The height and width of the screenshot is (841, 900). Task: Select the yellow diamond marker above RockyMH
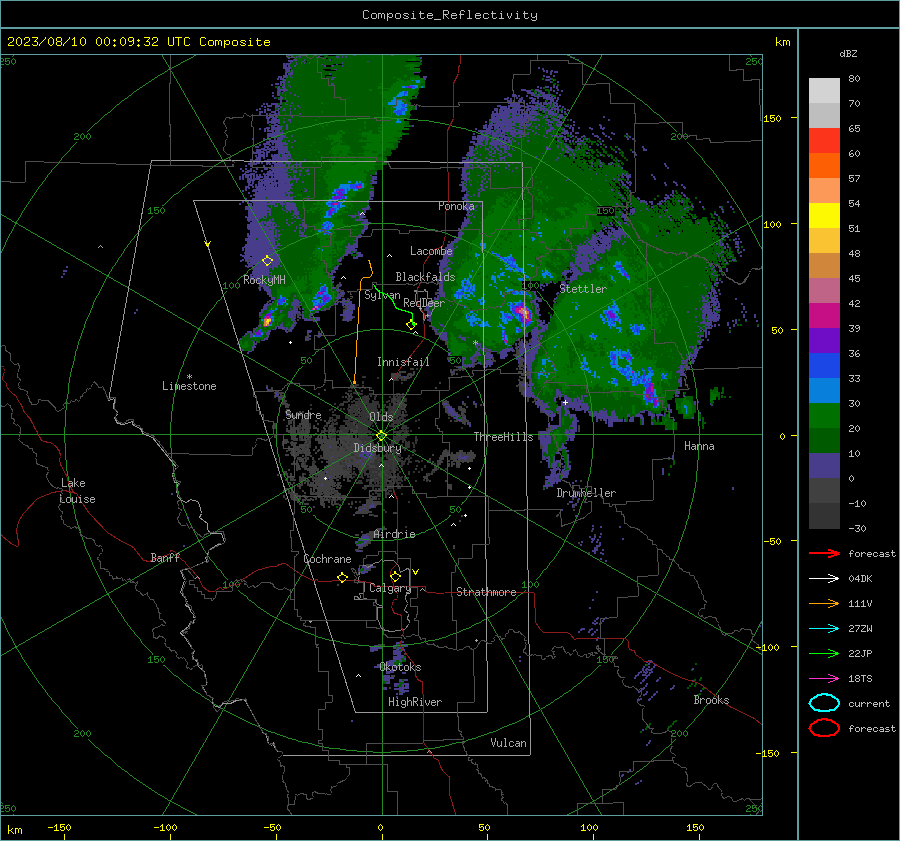point(267,261)
